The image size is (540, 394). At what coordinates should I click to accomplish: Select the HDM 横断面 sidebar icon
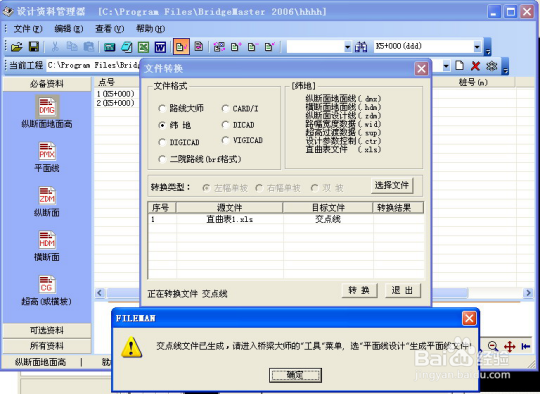click(47, 240)
